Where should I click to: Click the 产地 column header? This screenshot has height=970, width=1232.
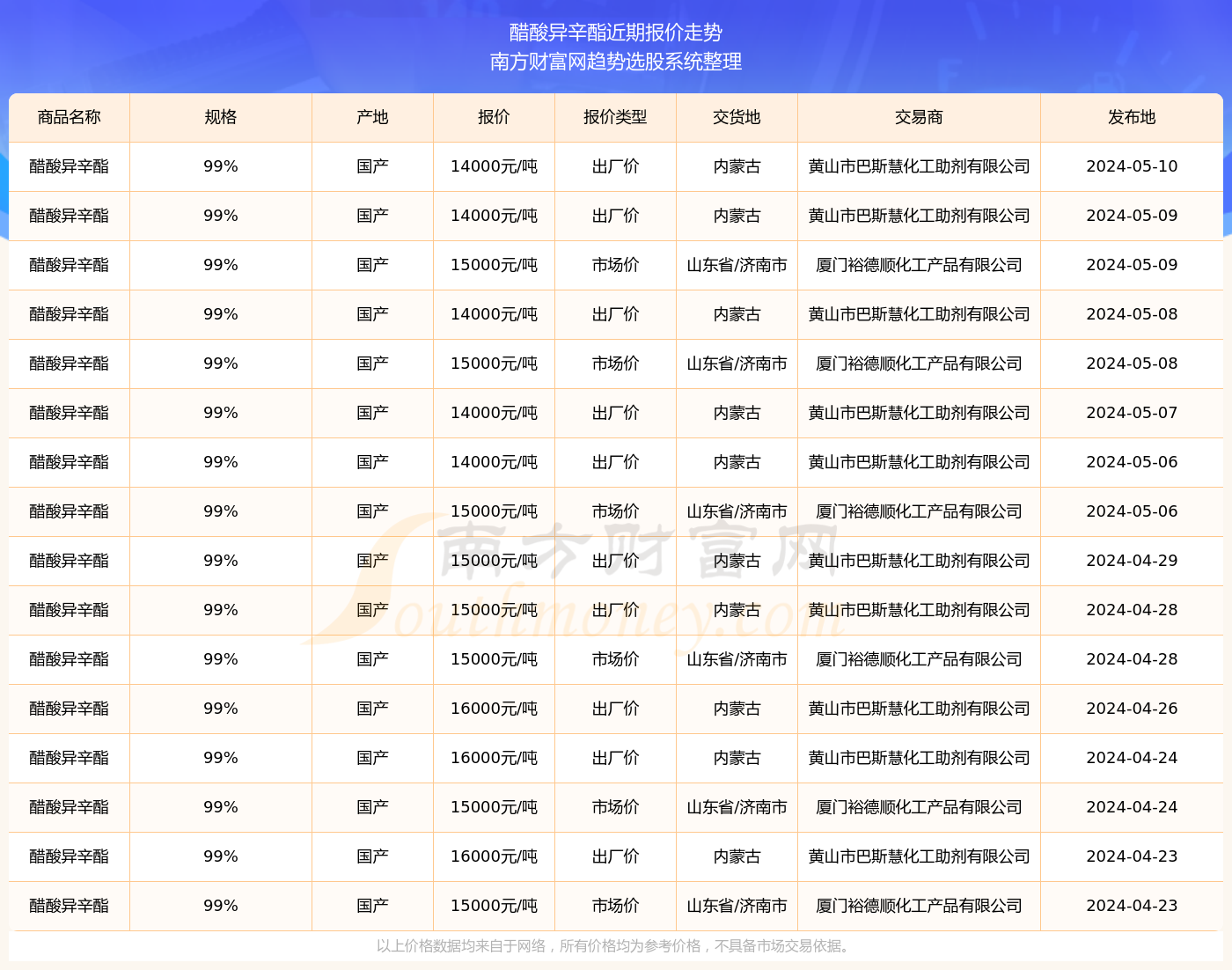[372, 117]
